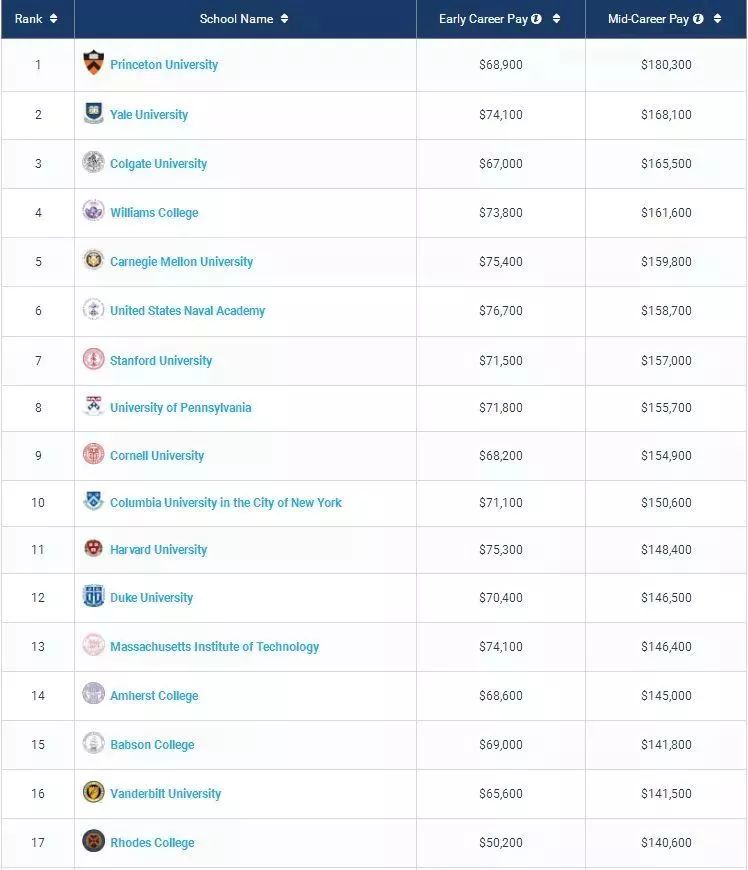Open Massachusetts Institute of Technology link
Image resolution: width=748 pixels, height=870 pixels.
(214, 646)
